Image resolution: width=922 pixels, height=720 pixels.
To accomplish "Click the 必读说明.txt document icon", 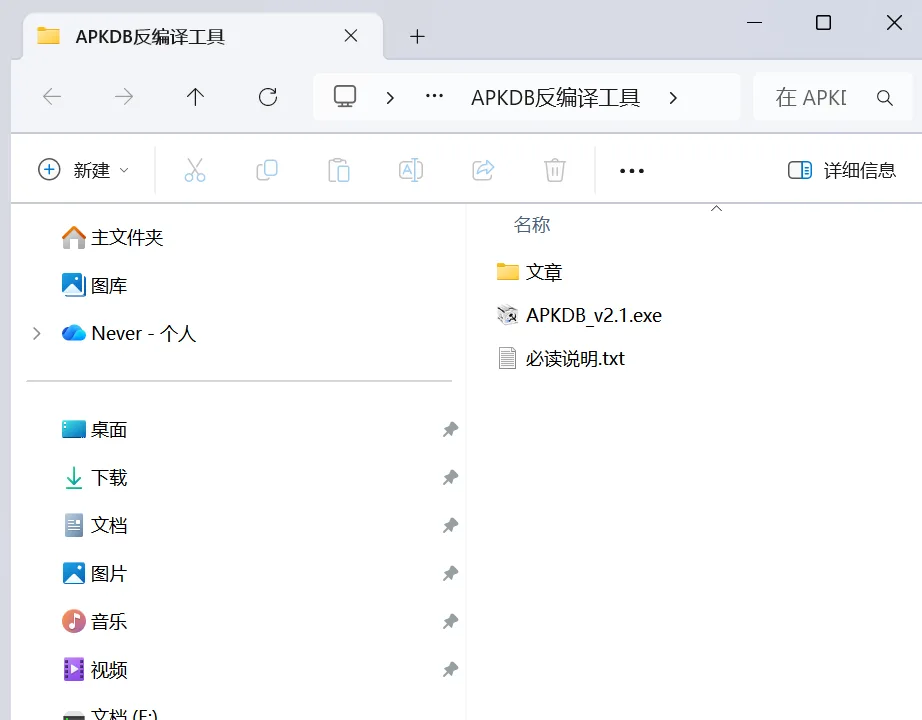I will pos(507,358).
